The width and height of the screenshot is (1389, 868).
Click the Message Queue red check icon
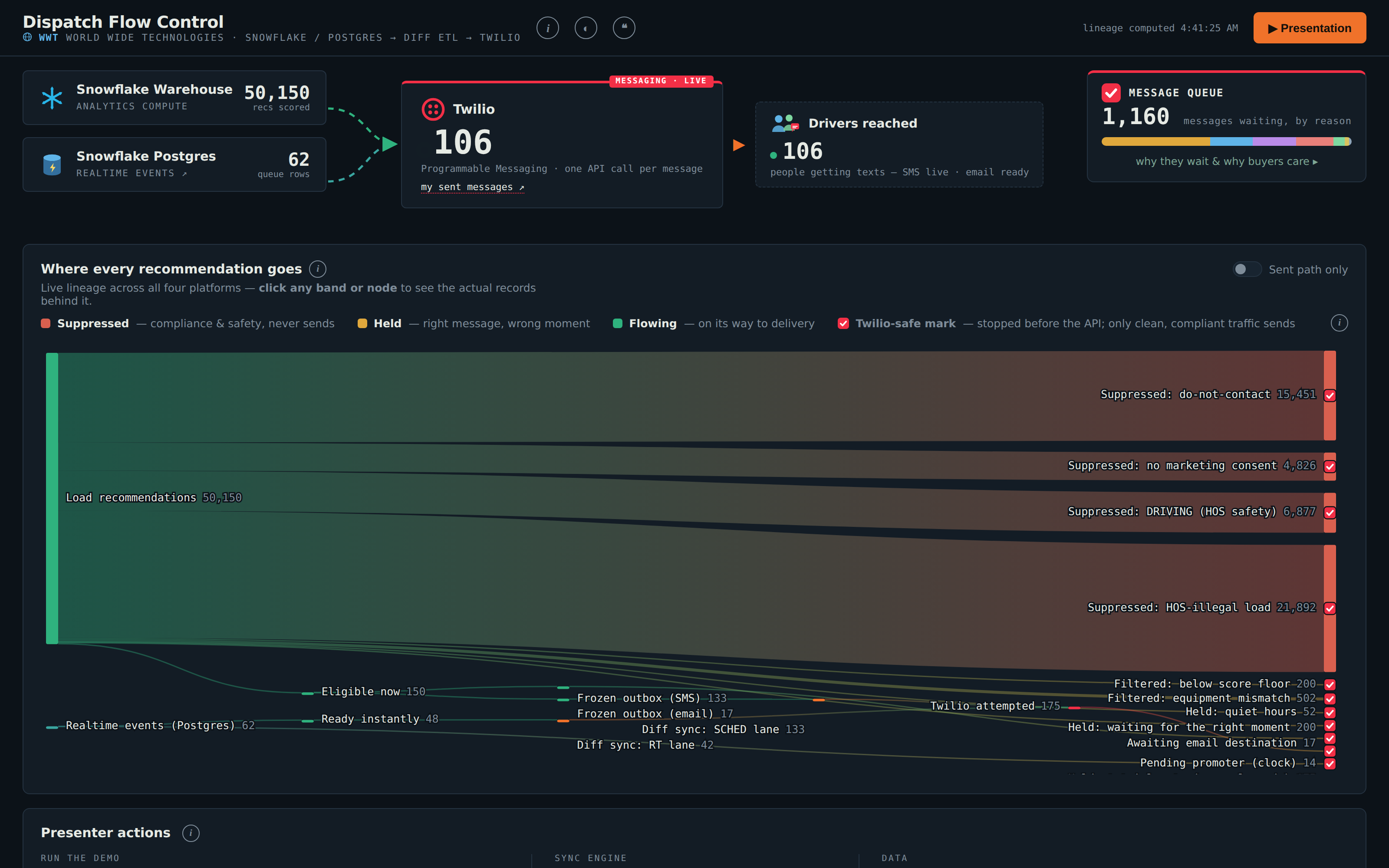pos(1111,92)
